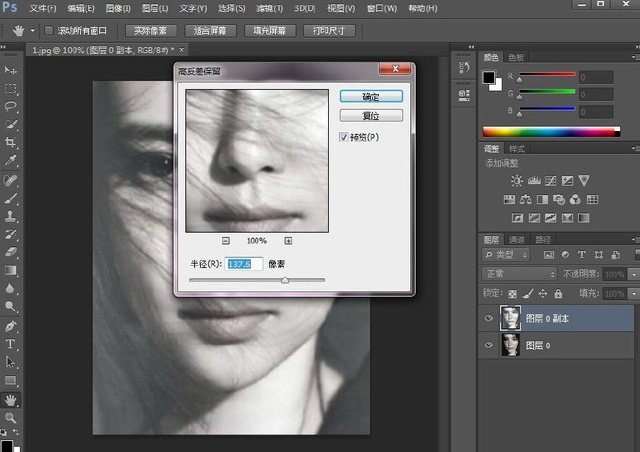Select the Path Selection tool
The height and width of the screenshot is (452, 640).
11,362
